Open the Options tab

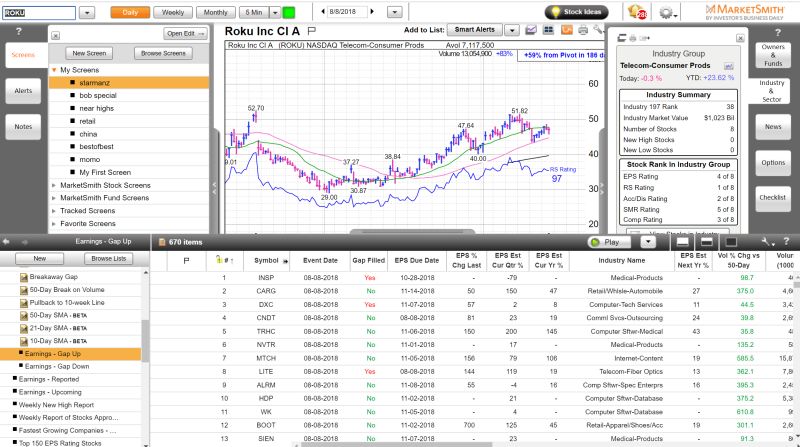[773, 163]
